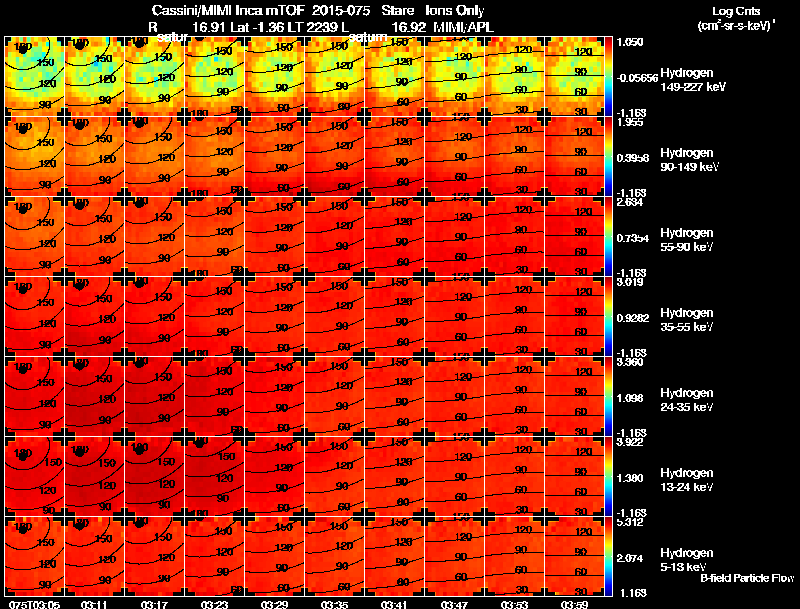Click the 1.098 colorbar midpoint value

coord(630,398)
